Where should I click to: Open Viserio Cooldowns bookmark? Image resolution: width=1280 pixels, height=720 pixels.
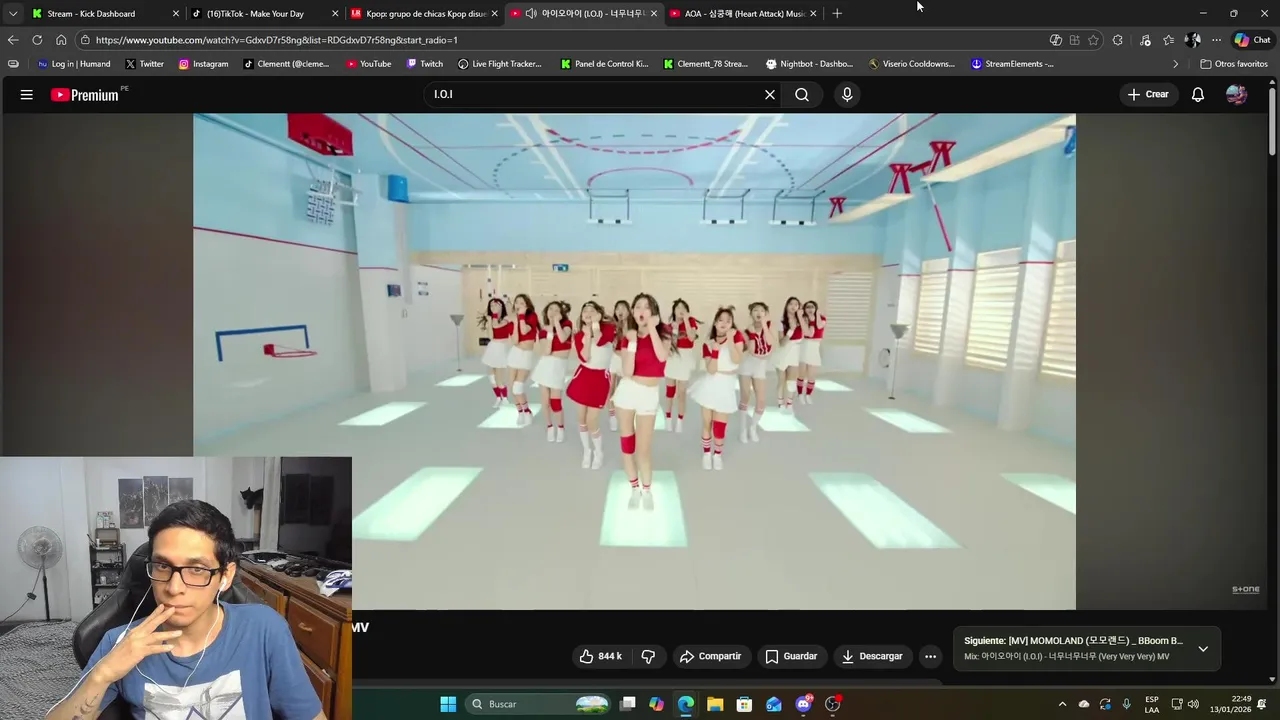click(x=912, y=64)
